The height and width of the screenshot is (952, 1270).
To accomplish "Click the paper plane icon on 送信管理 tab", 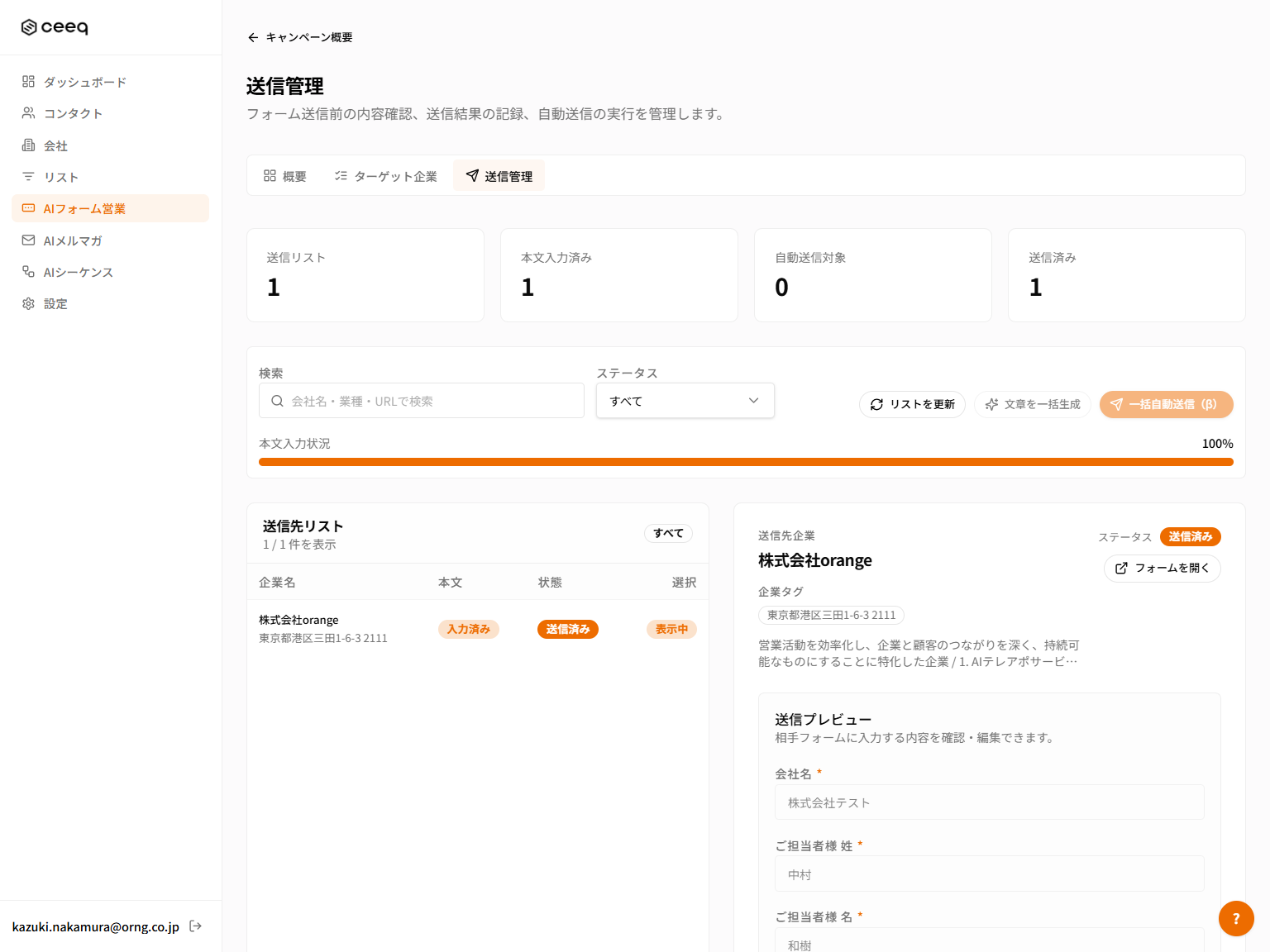I will pyautogui.click(x=472, y=175).
